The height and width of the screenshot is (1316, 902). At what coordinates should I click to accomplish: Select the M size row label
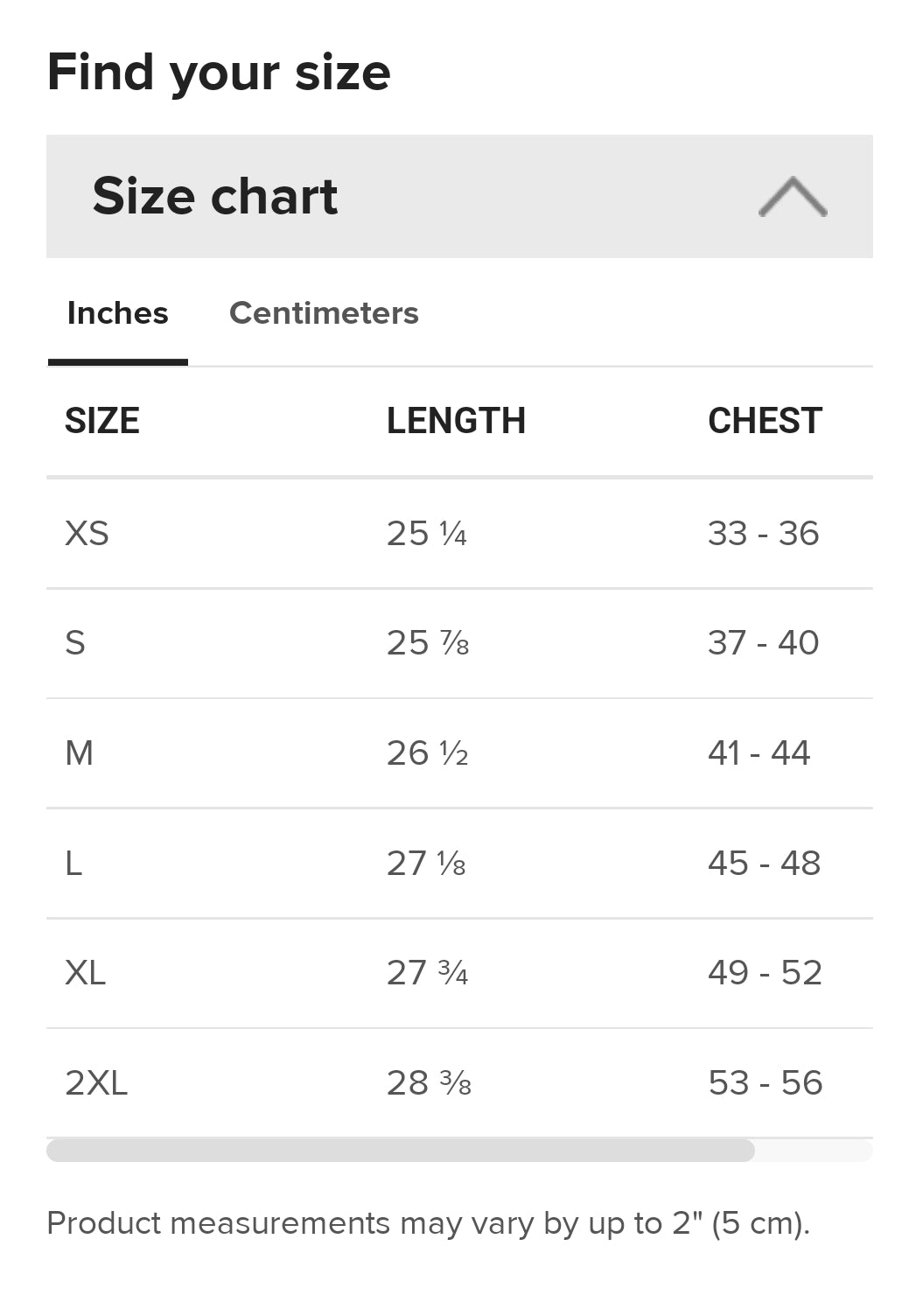(x=79, y=753)
